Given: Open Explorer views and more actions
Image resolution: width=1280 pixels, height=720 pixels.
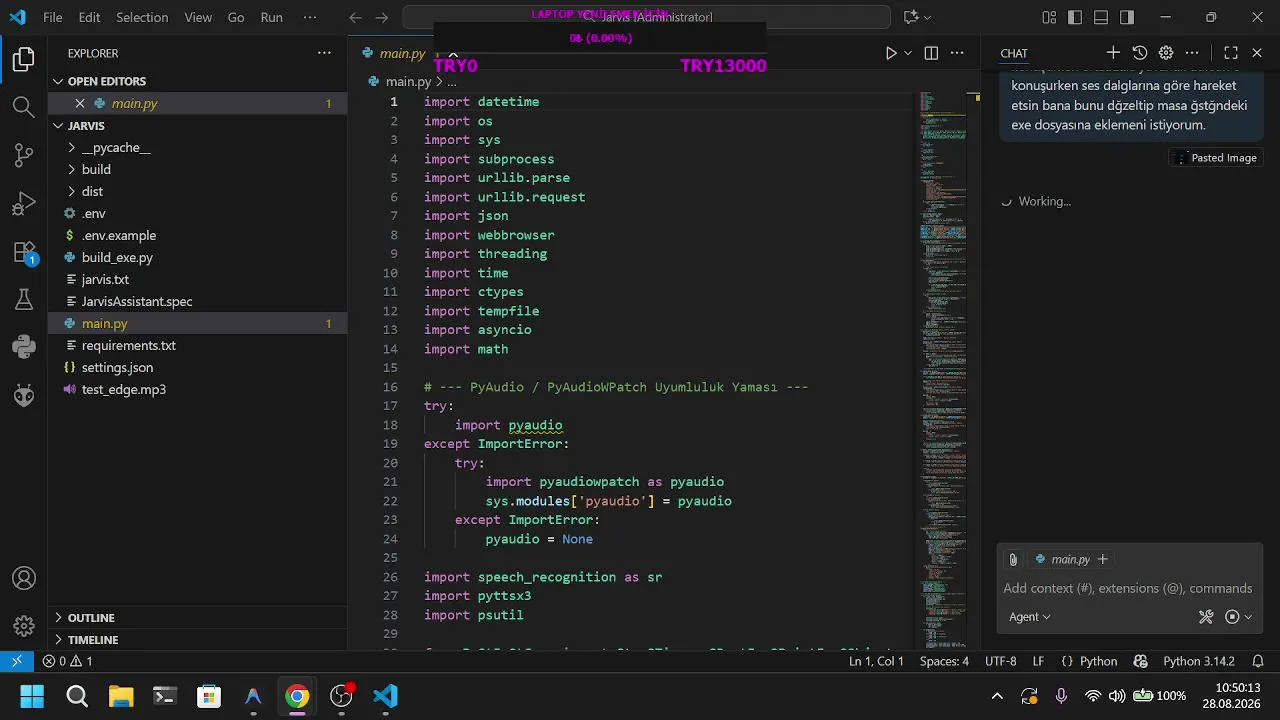Looking at the screenshot, I should click(324, 53).
